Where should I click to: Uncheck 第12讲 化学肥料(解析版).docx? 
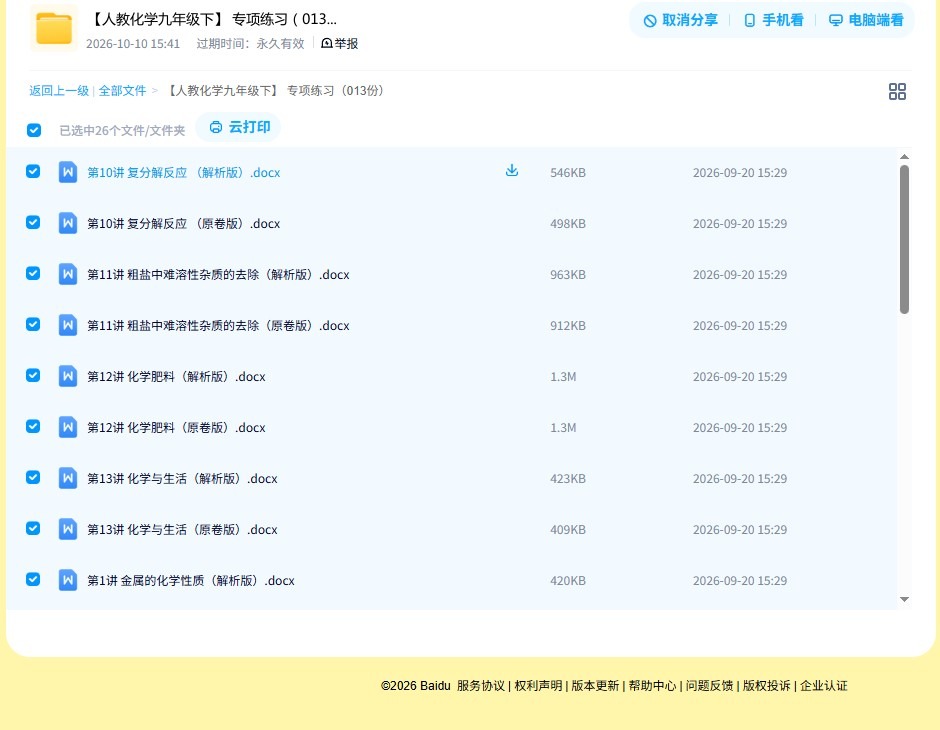click(33, 375)
